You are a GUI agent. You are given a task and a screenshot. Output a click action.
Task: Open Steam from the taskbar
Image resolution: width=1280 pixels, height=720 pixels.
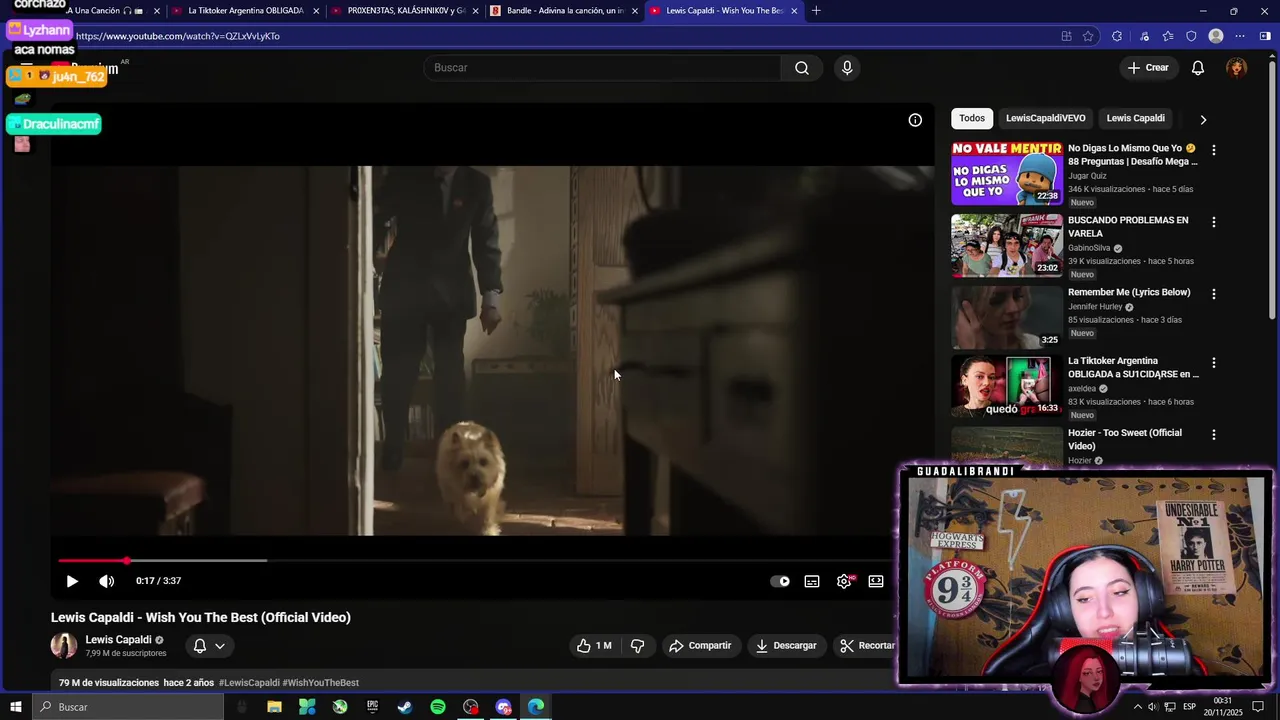pos(405,707)
